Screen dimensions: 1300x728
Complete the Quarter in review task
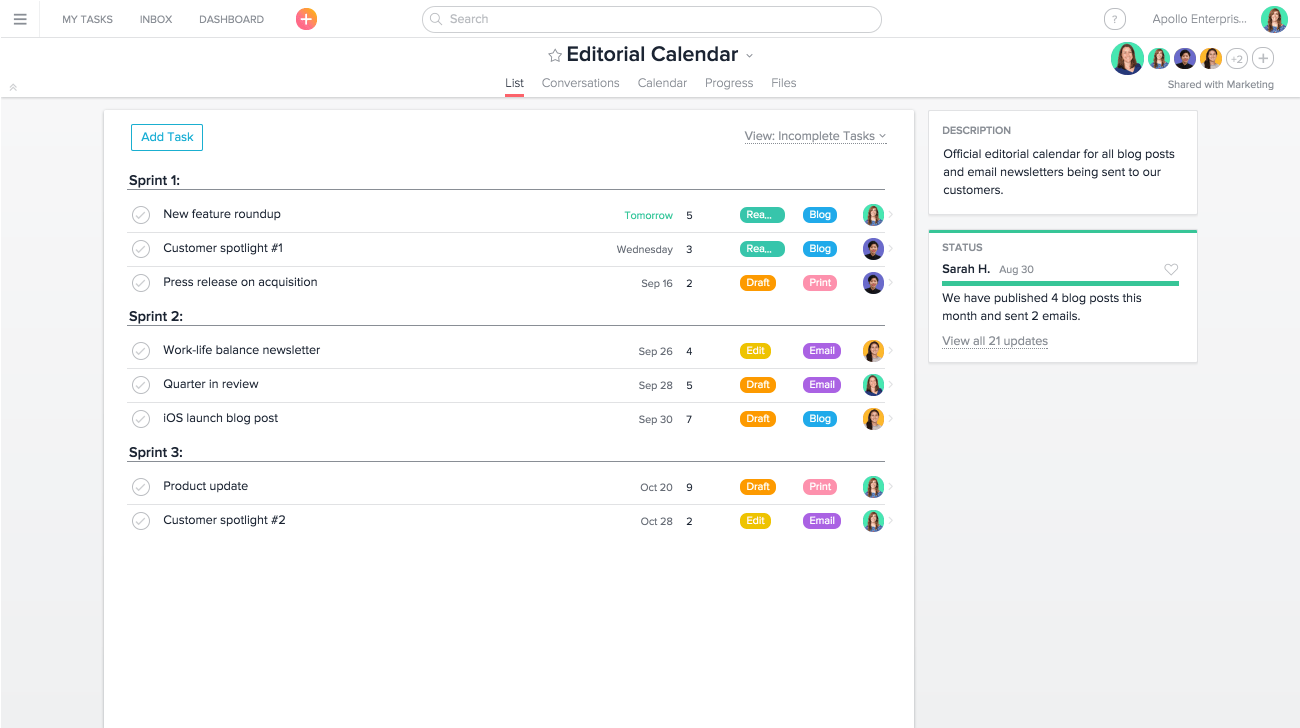(x=141, y=385)
